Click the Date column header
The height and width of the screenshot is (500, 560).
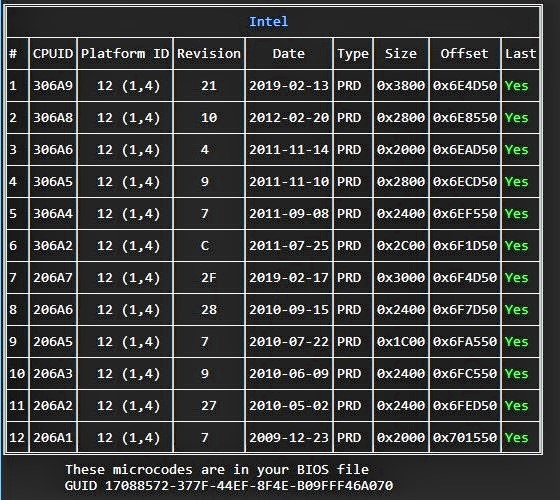[289, 54]
